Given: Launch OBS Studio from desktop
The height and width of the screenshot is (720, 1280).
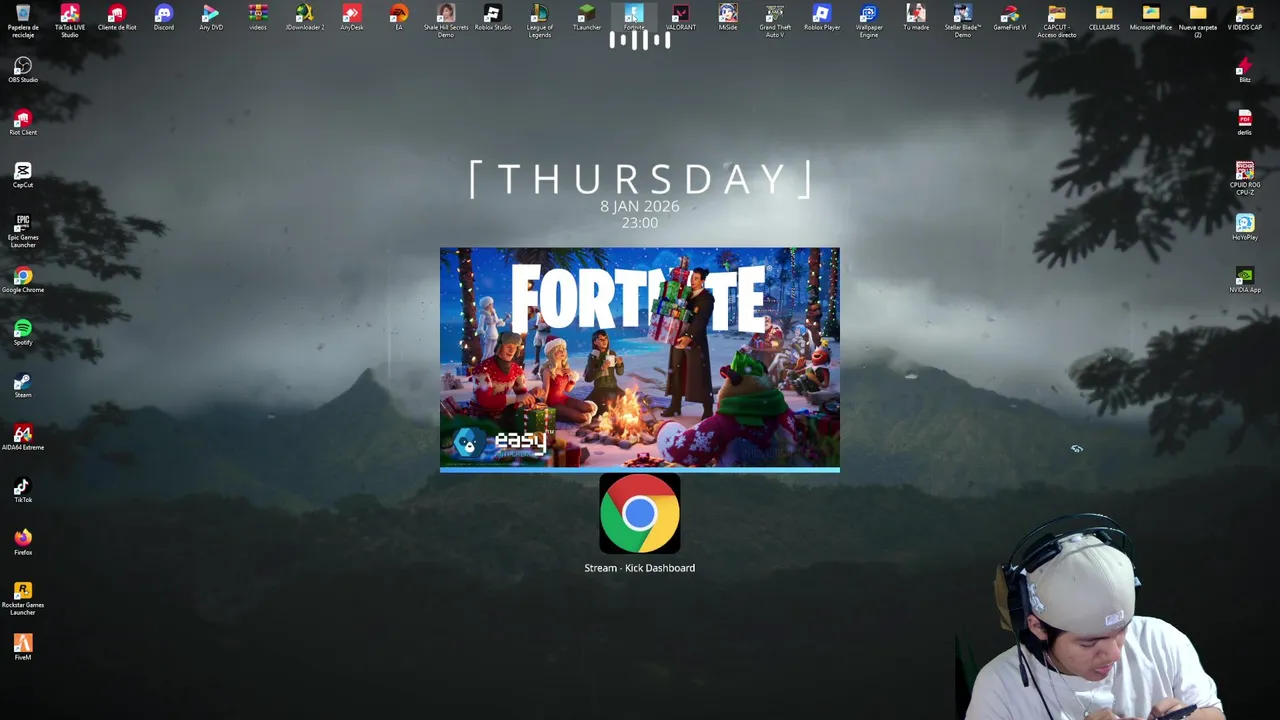Looking at the screenshot, I should 23,70.
